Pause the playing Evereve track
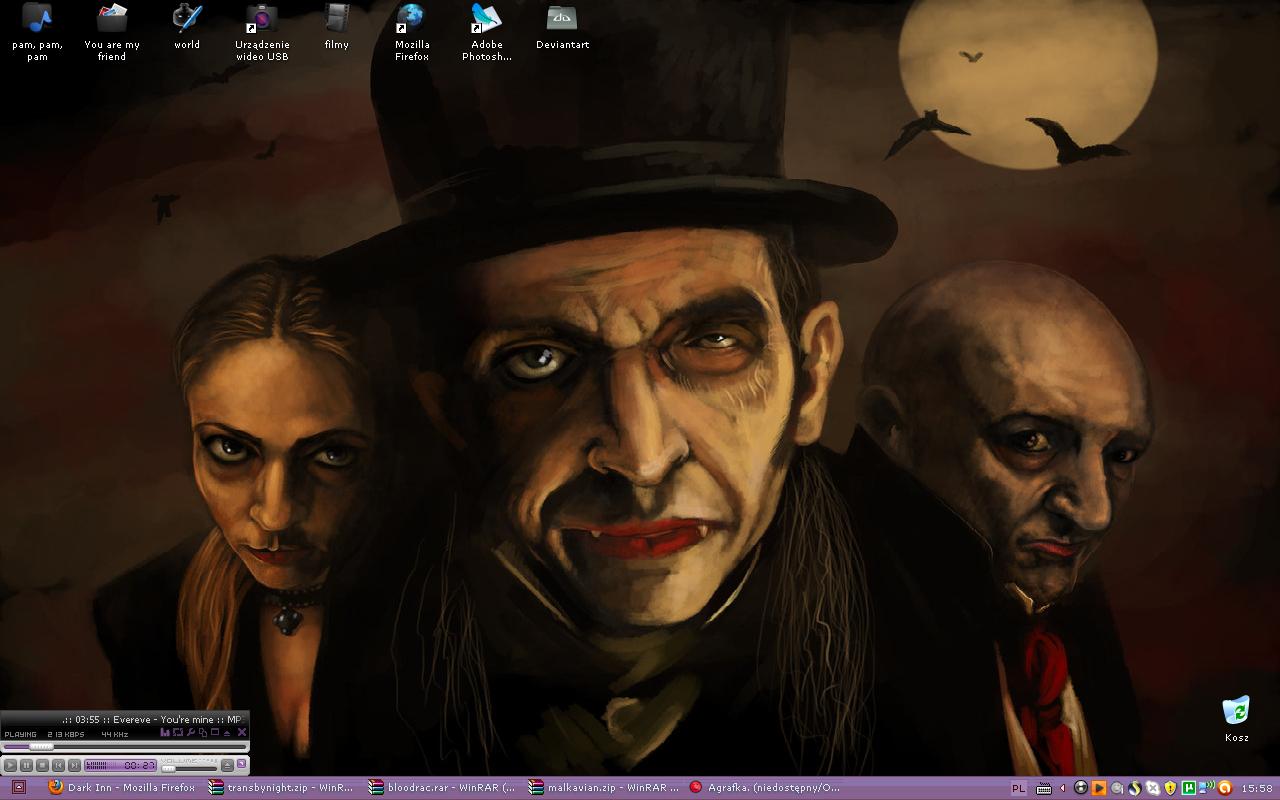Image resolution: width=1280 pixels, height=800 pixels. pos(26,765)
